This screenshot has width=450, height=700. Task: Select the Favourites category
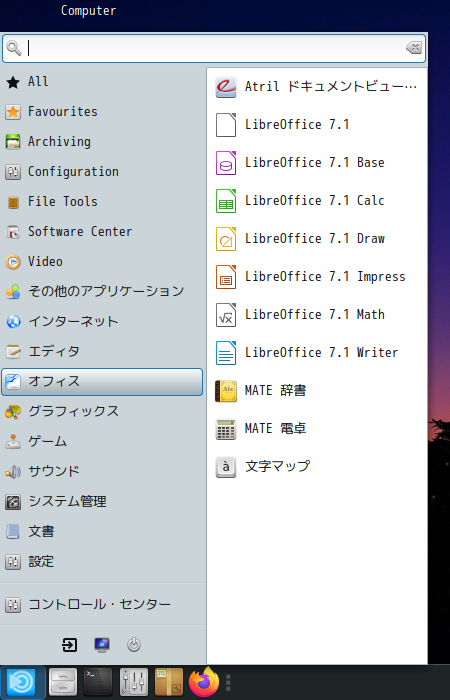click(102, 112)
